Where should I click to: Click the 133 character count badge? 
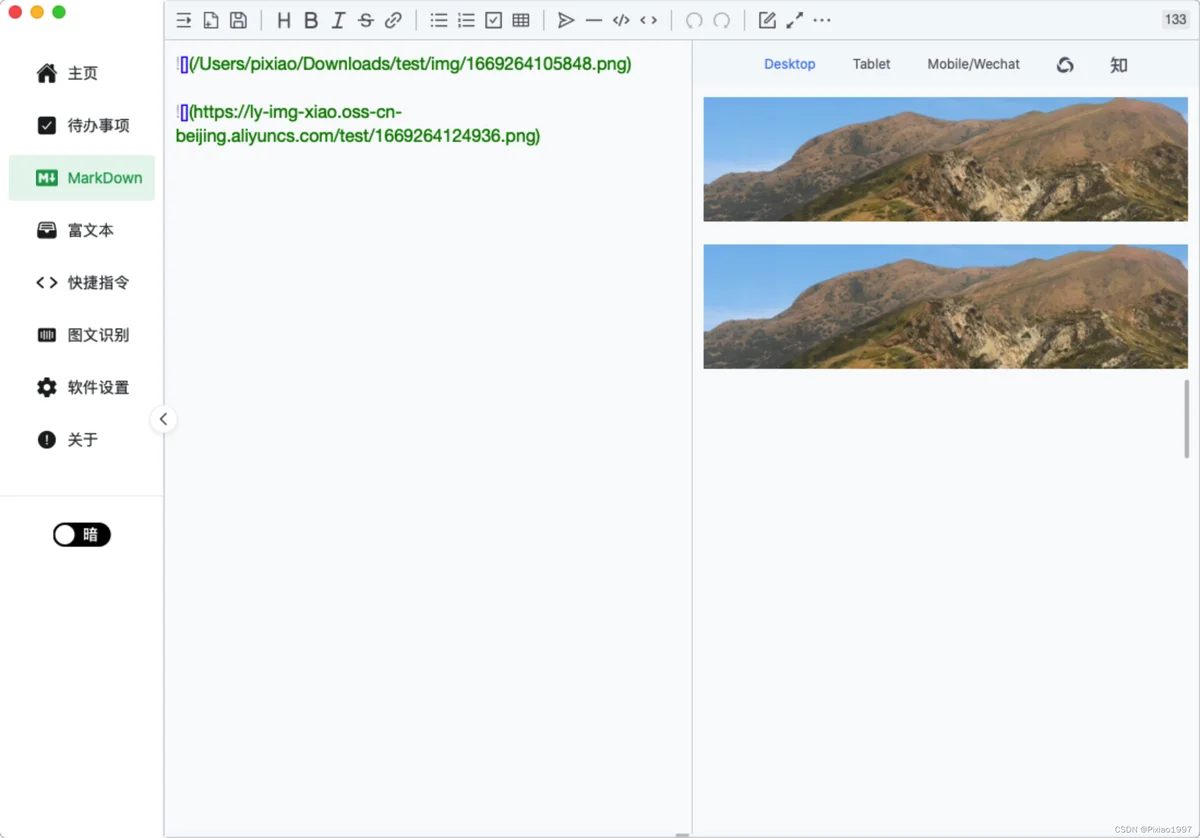click(1176, 20)
